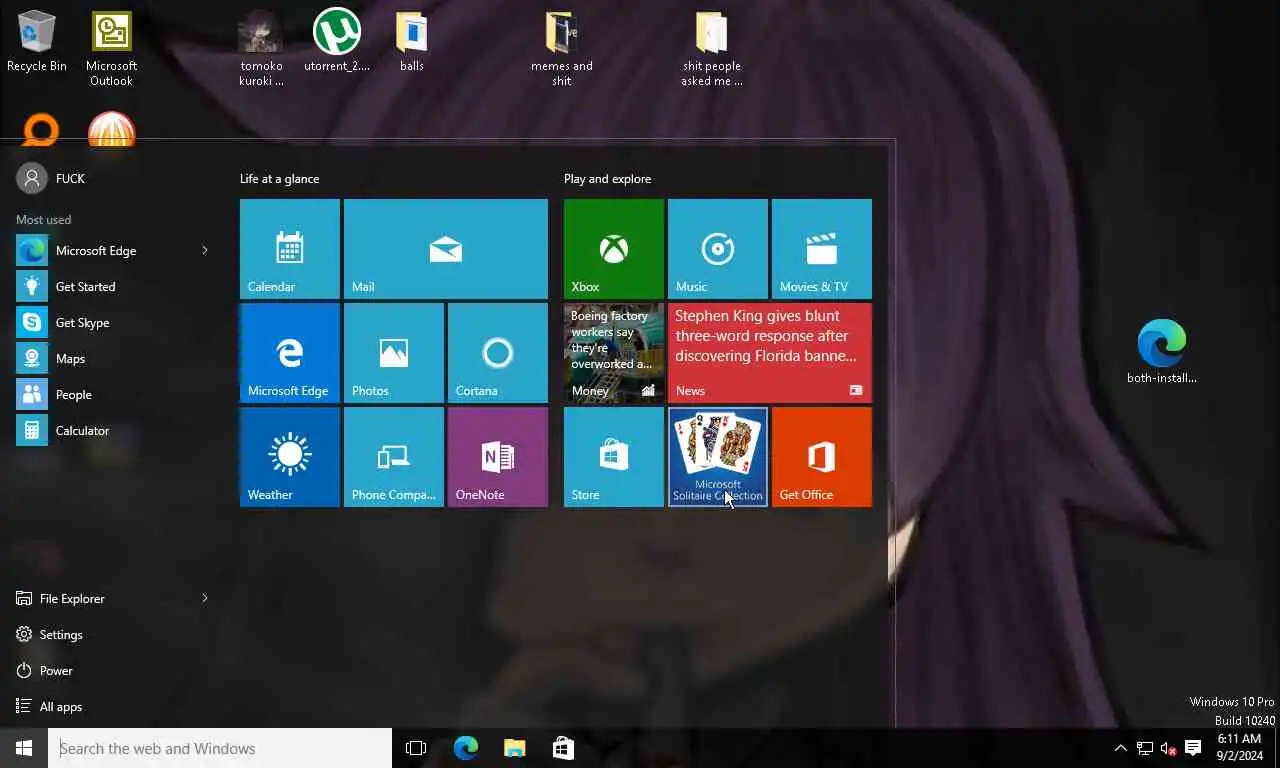Image resolution: width=1280 pixels, height=768 pixels.
Task: Open the Cortana tile
Action: click(x=498, y=353)
